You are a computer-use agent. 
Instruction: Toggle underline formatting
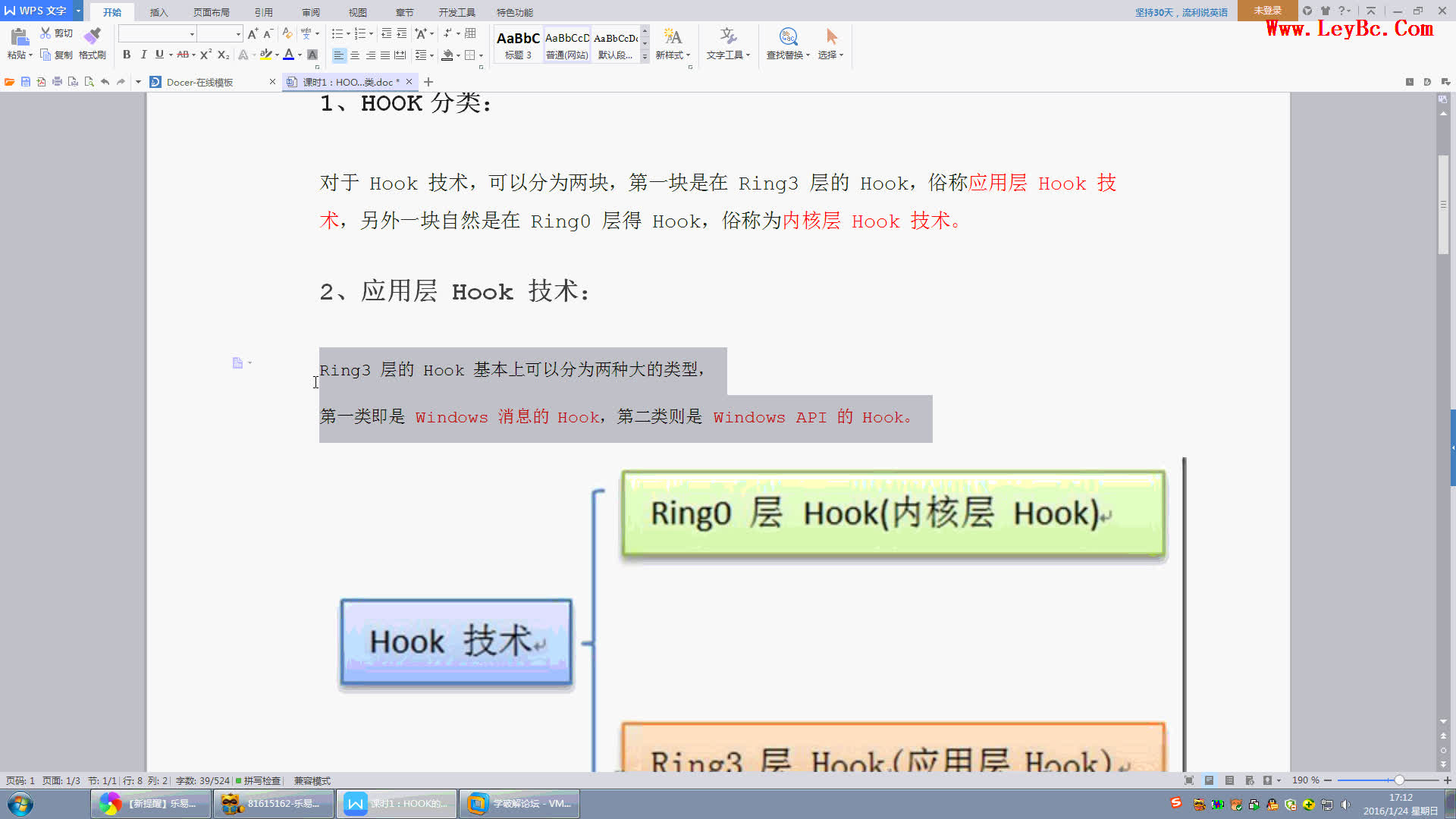pyautogui.click(x=159, y=55)
